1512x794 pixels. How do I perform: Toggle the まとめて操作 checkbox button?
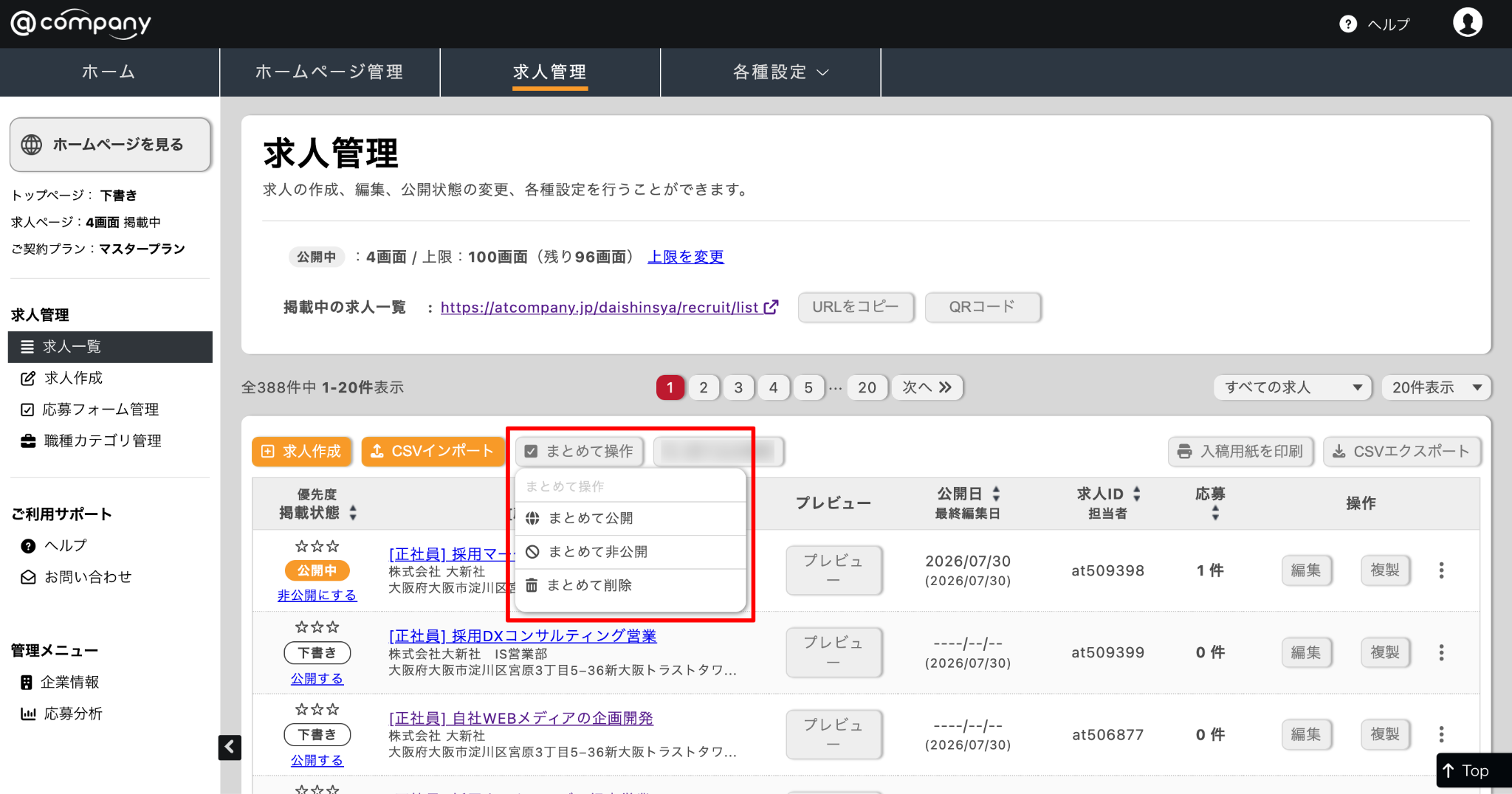coord(580,452)
